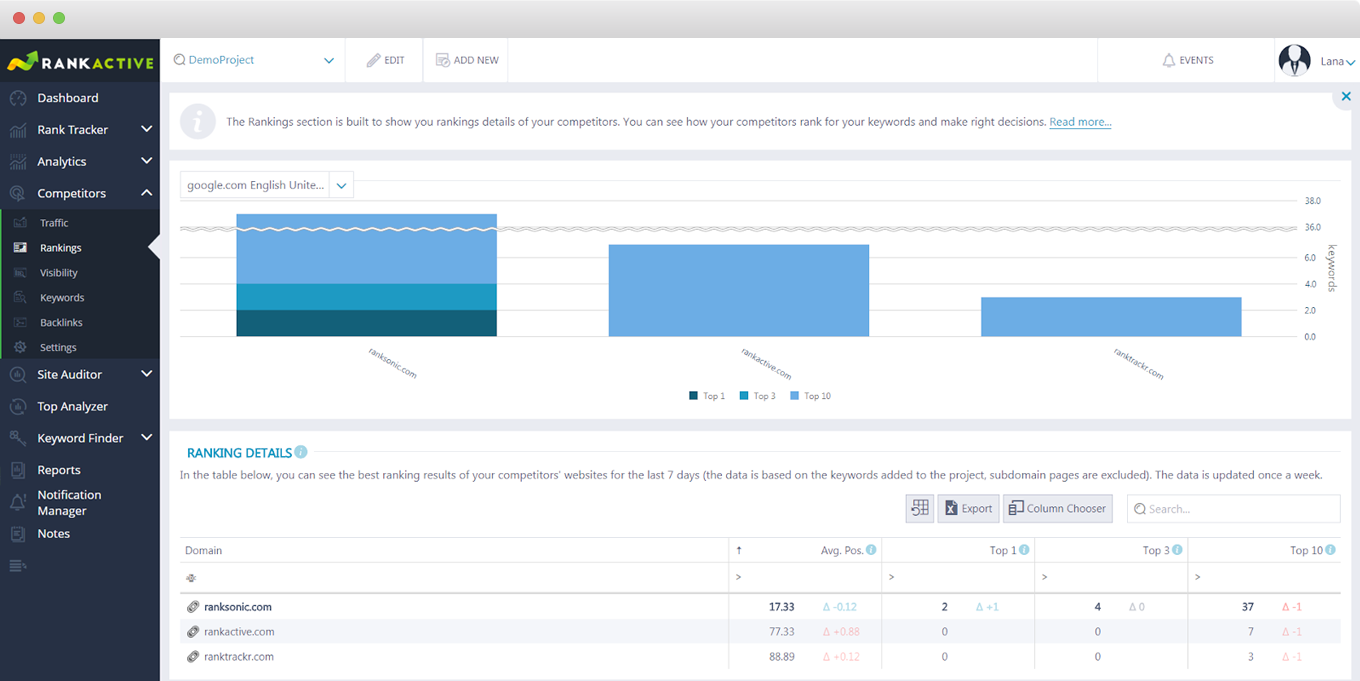Close the Rankings info banner
Screen dimensions: 1360x681
point(1346,97)
